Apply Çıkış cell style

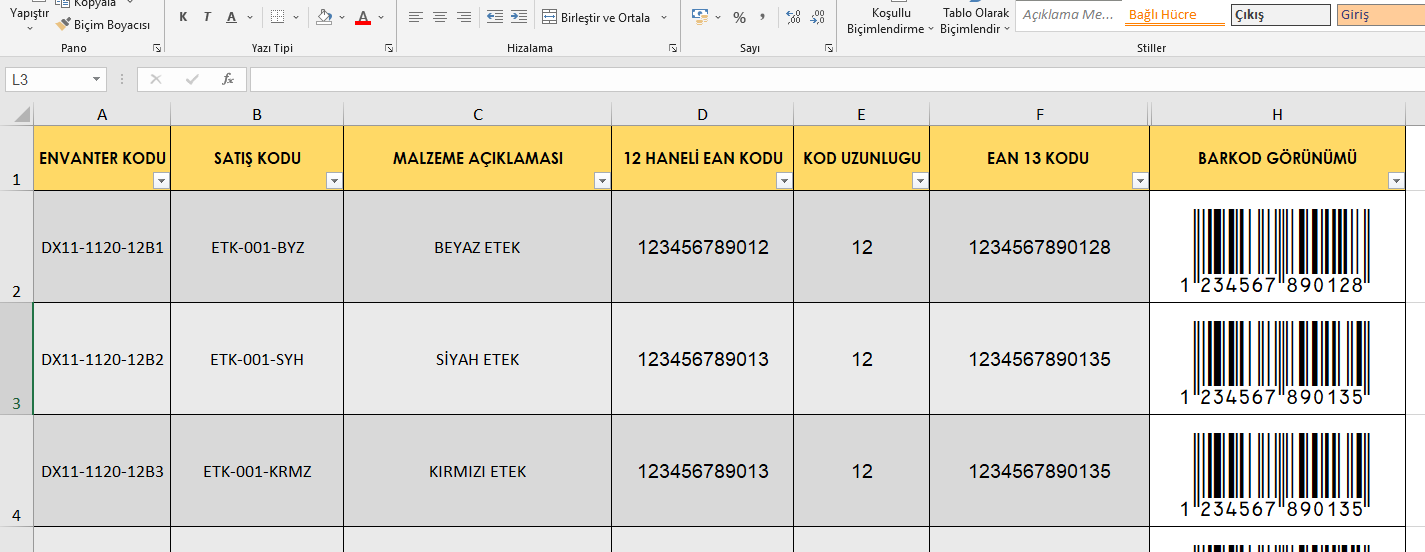click(1281, 15)
